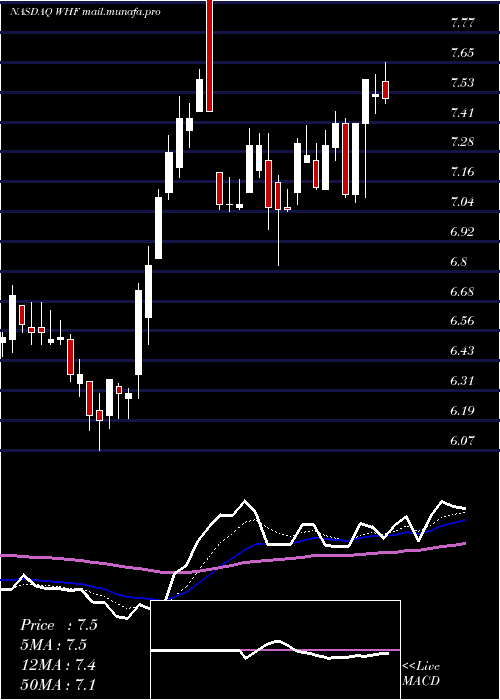Select the tall red candle at chart top
This screenshot has width=500, height=700.
209,56
